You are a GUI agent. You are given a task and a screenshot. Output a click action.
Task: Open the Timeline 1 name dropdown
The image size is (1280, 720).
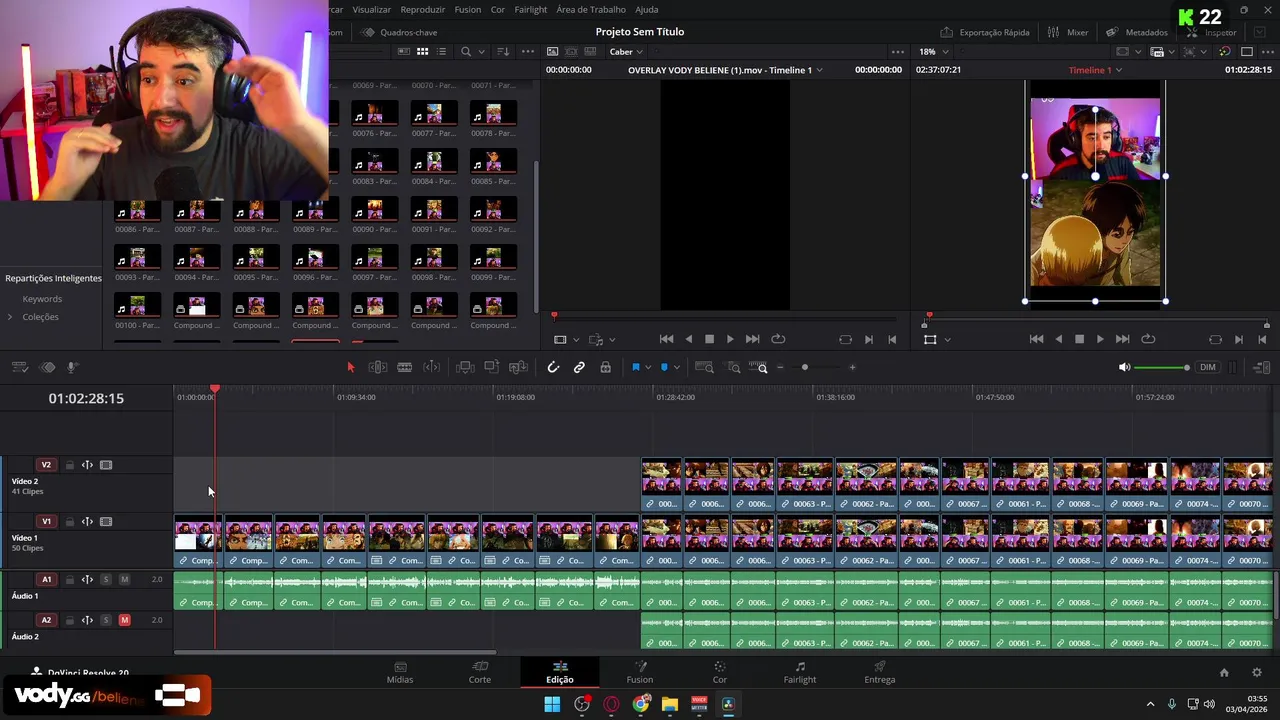[1095, 70]
